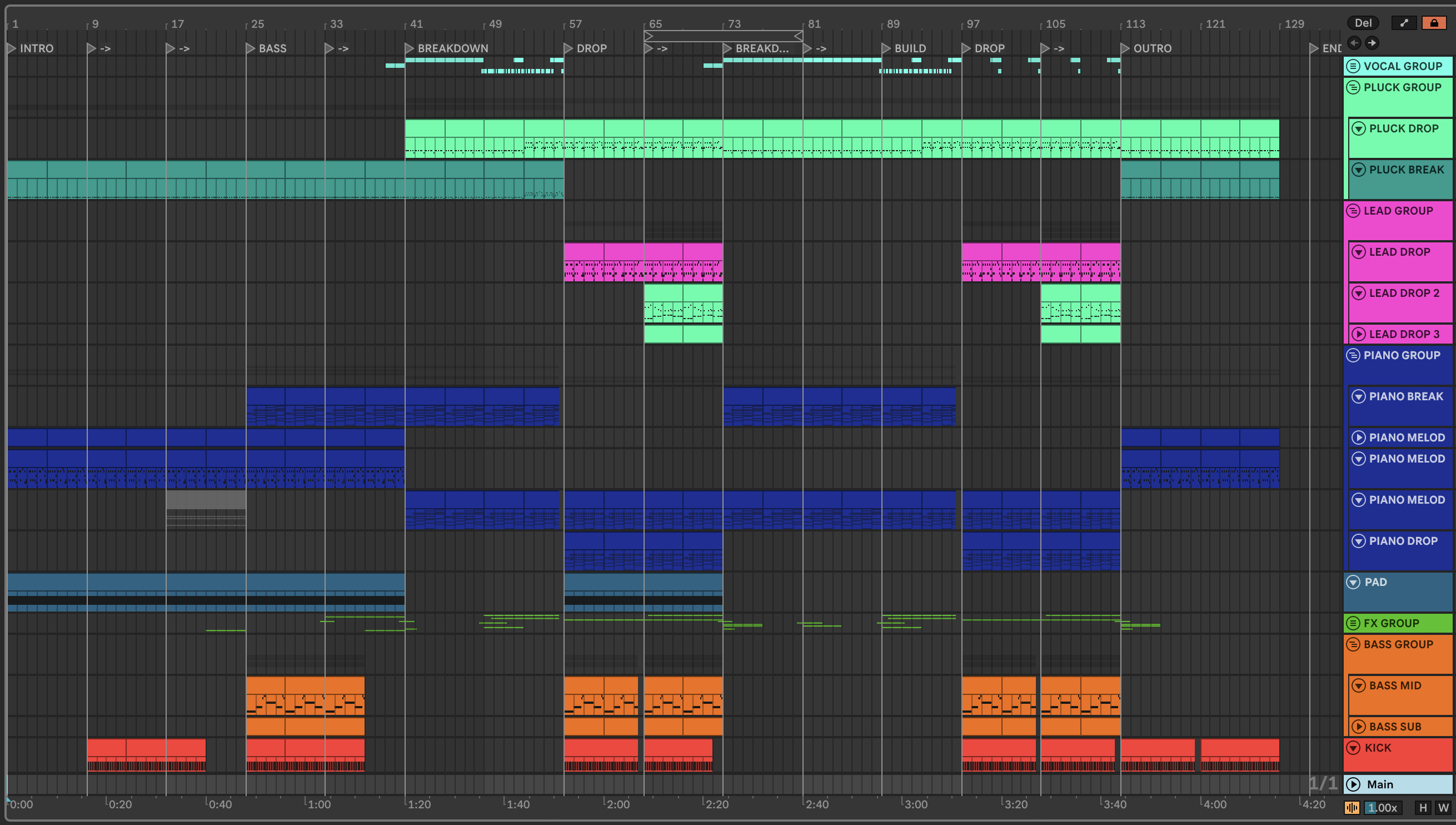Collapse the FX GROUP fold icon
Screen dimensions: 1456x825
[x=1353, y=623]
